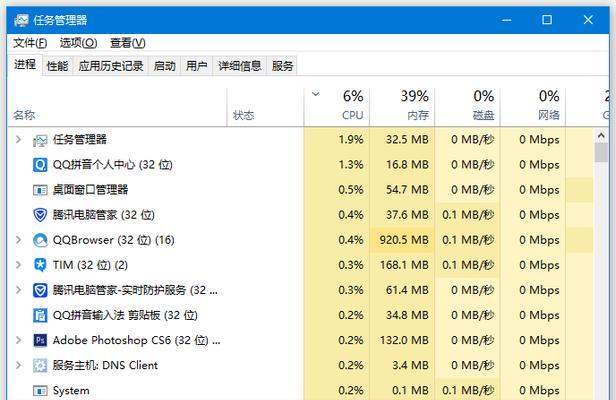Select the 桌面窗口管理器 process icon
The width and height of the screenshot is (616, 400).
(40, 190)
